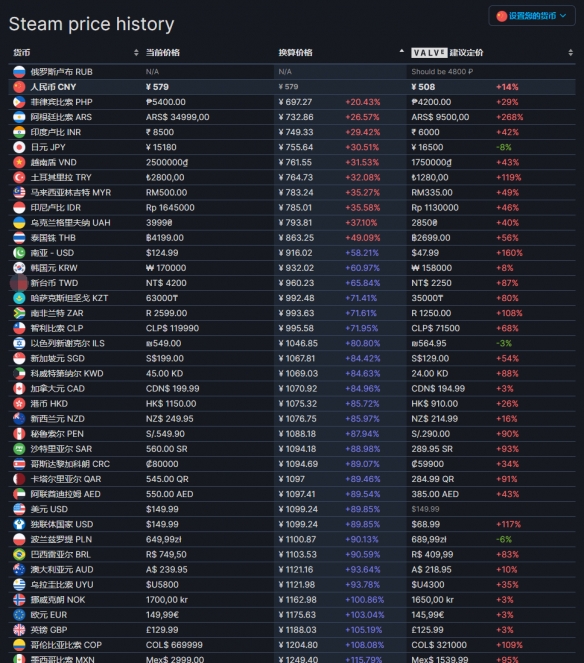The height and width of the screenshot is (663, 584).
Task: Sort by the converted price column arrow
Action: point(401,51)
